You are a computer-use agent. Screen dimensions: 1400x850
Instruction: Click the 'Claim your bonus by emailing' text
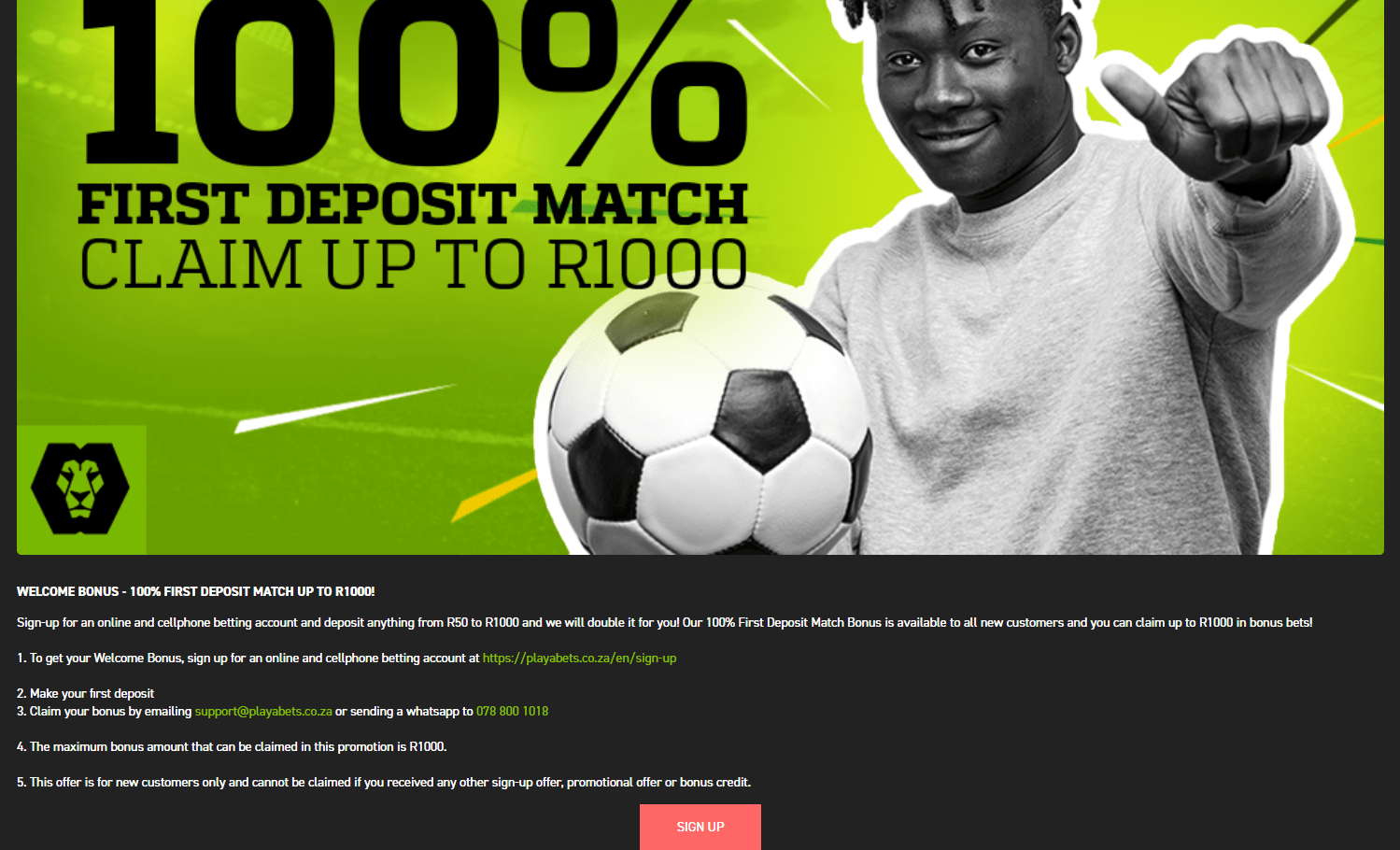click(110, 711)
